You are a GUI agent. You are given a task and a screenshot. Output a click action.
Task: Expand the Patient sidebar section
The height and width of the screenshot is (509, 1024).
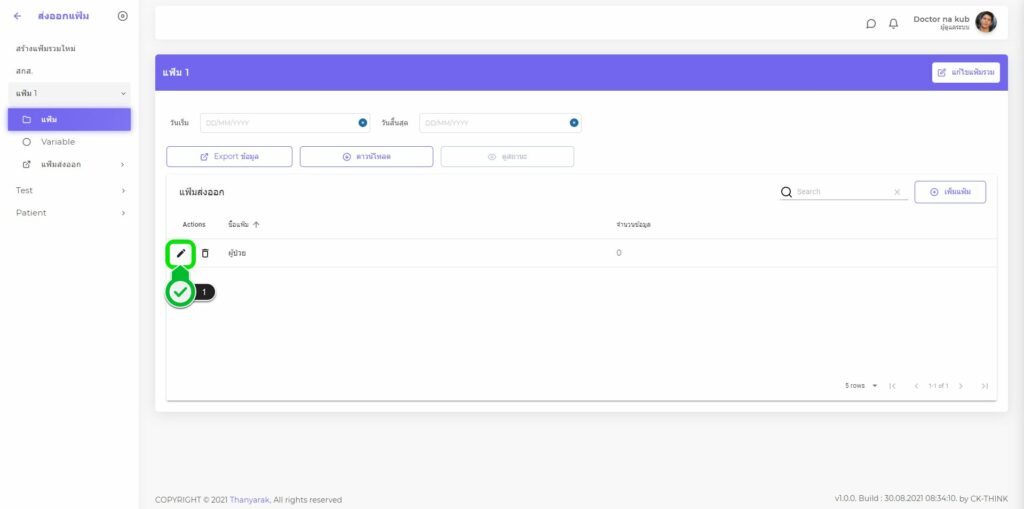[123, 212]
